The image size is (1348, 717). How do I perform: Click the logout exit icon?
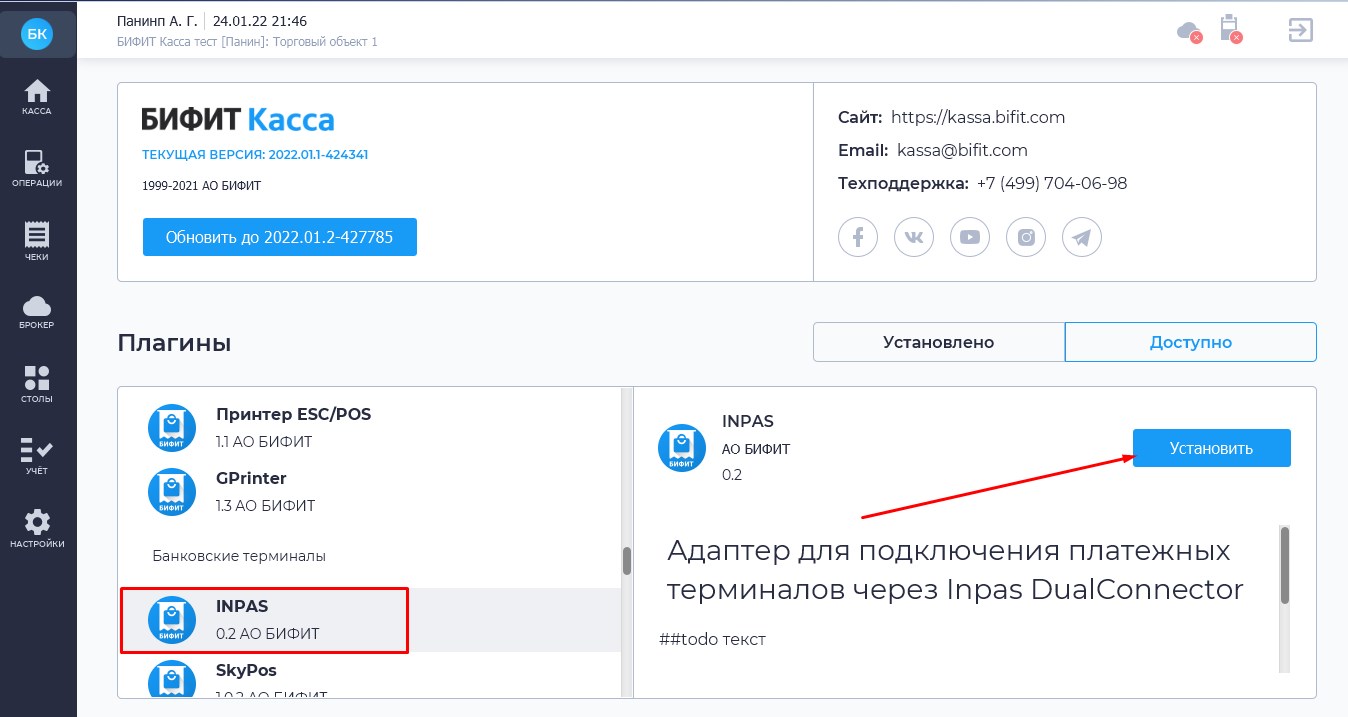[1300, 30]
